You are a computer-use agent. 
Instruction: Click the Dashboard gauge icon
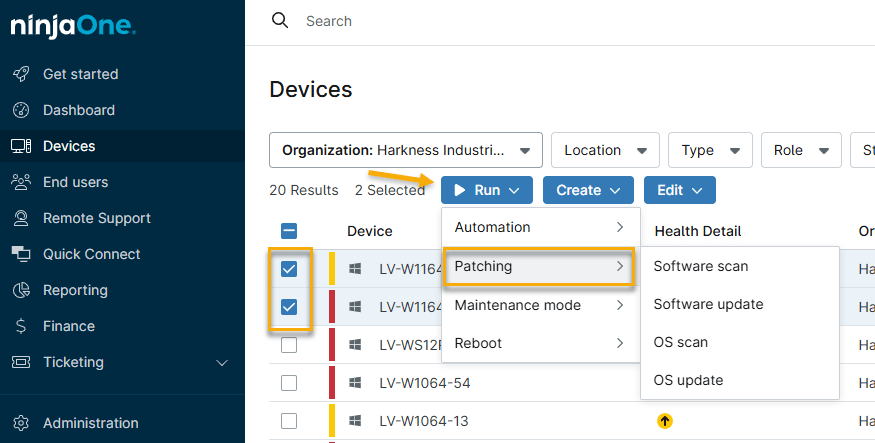pyautogui.click(x=21, y=110)
